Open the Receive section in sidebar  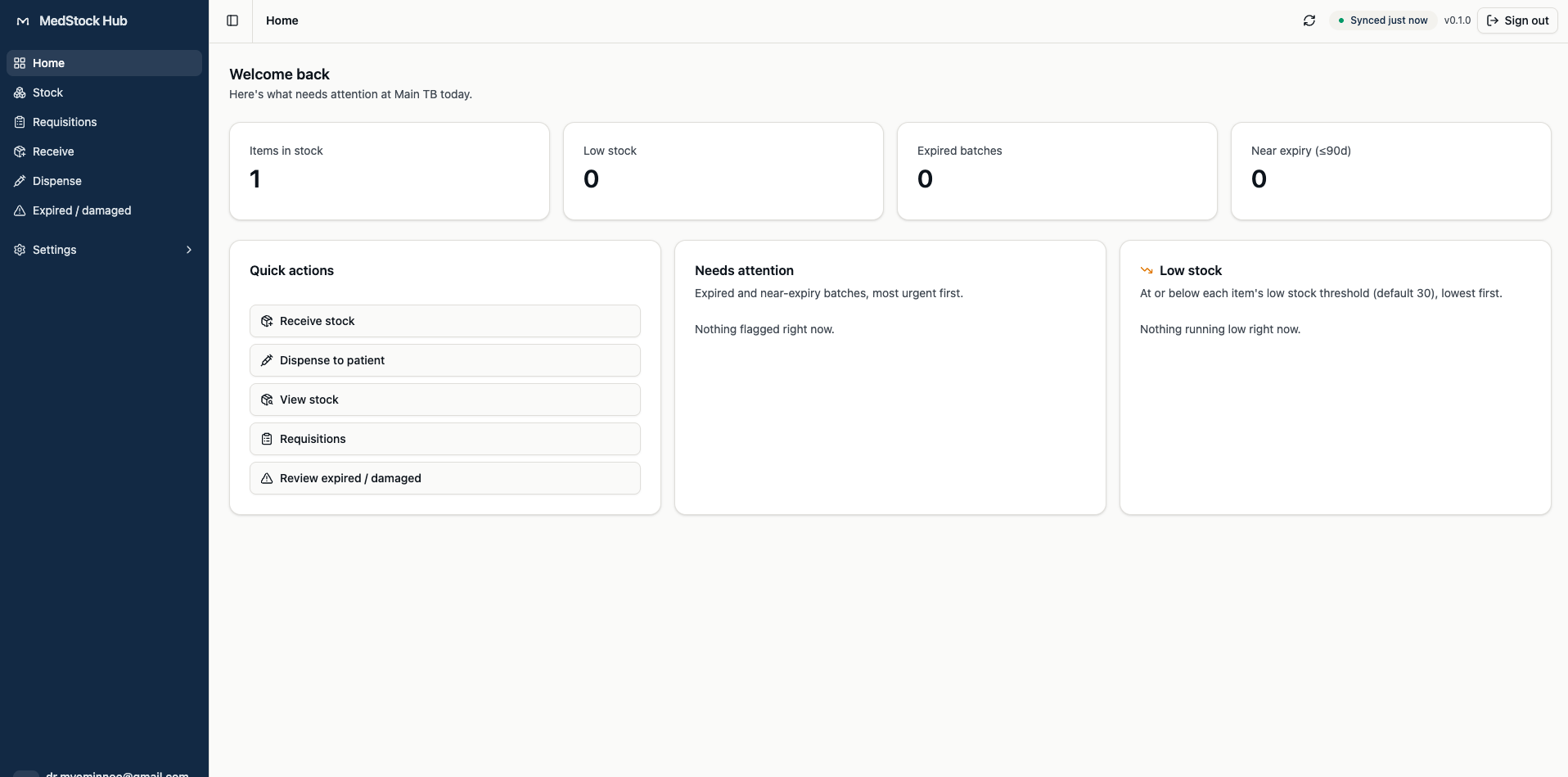click(x=104, y=151)
